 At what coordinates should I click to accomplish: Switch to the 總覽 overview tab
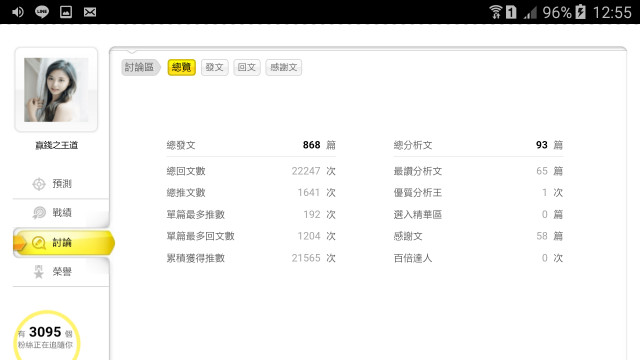pyautogui.click(x=182, y=67)
